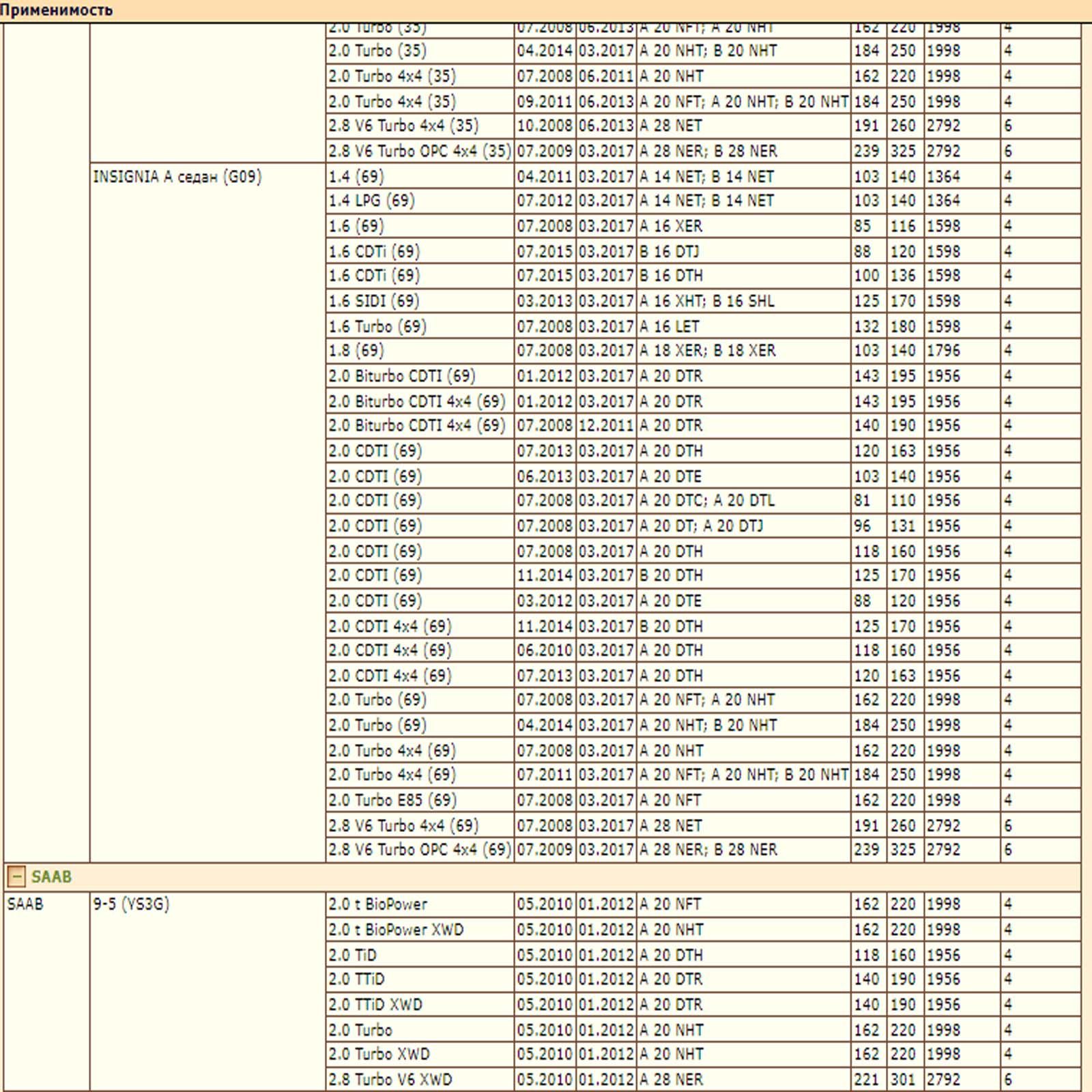Click displacement 1364 in the 1.4 LPG row
Viewport: 1092px width, 1092px height.
coord(944,201)
